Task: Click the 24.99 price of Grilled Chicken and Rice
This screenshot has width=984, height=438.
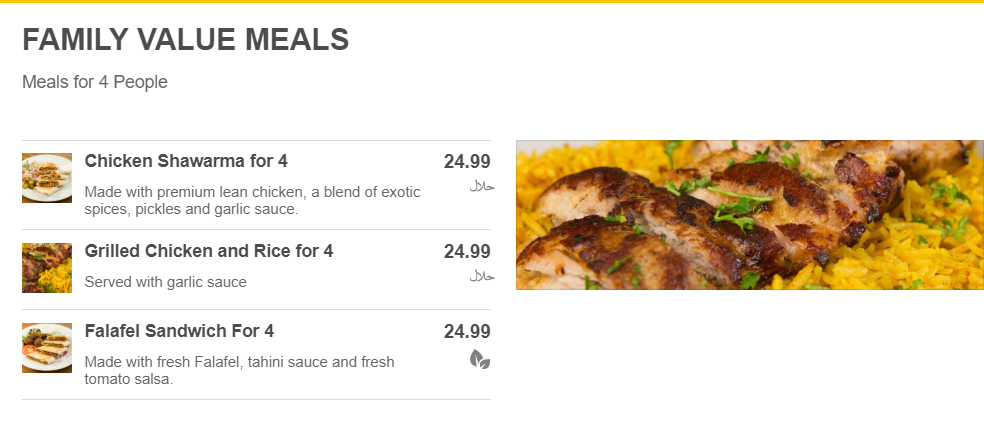Action: tap(467, 252)
